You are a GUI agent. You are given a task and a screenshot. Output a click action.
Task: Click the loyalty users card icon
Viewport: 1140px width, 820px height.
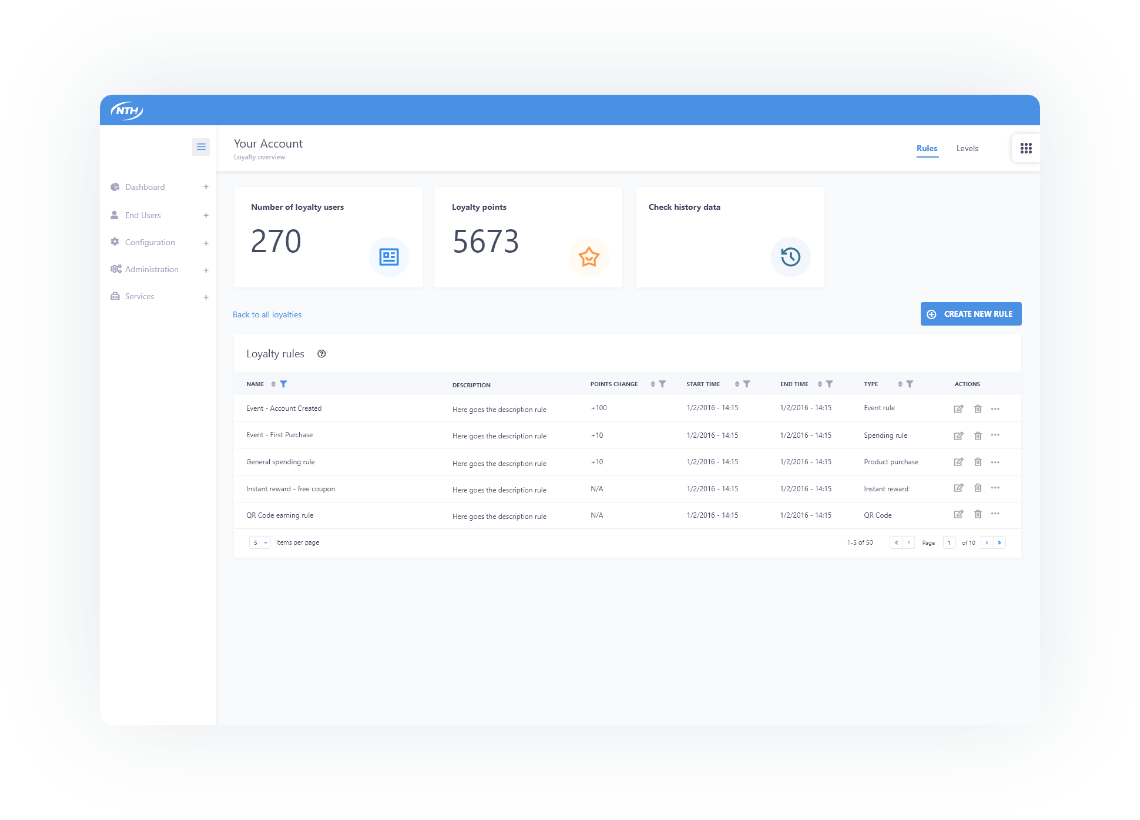point(389,257)
